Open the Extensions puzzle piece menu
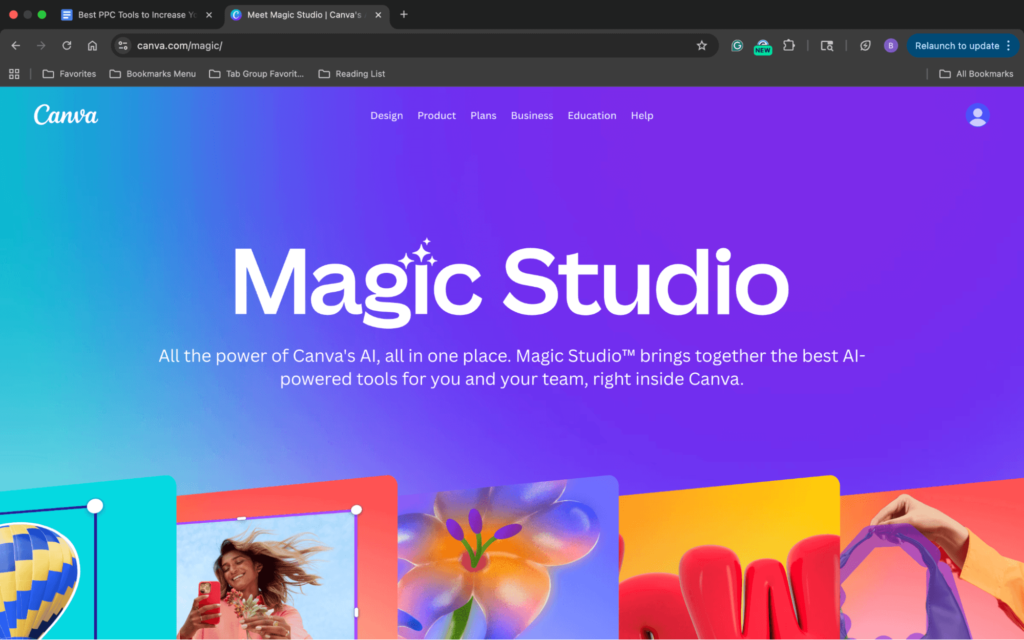This screenshot has width=1024, height=640. point(789,46)
